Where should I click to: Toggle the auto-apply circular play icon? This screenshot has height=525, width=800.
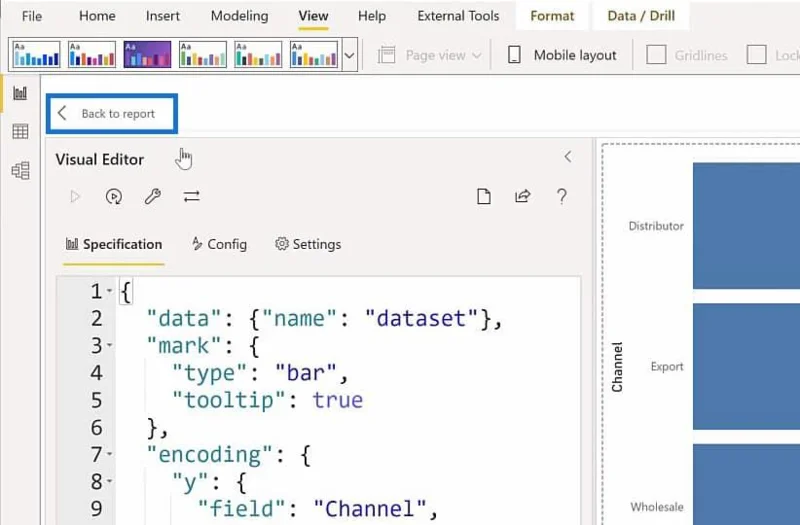(x=114, y=196)
